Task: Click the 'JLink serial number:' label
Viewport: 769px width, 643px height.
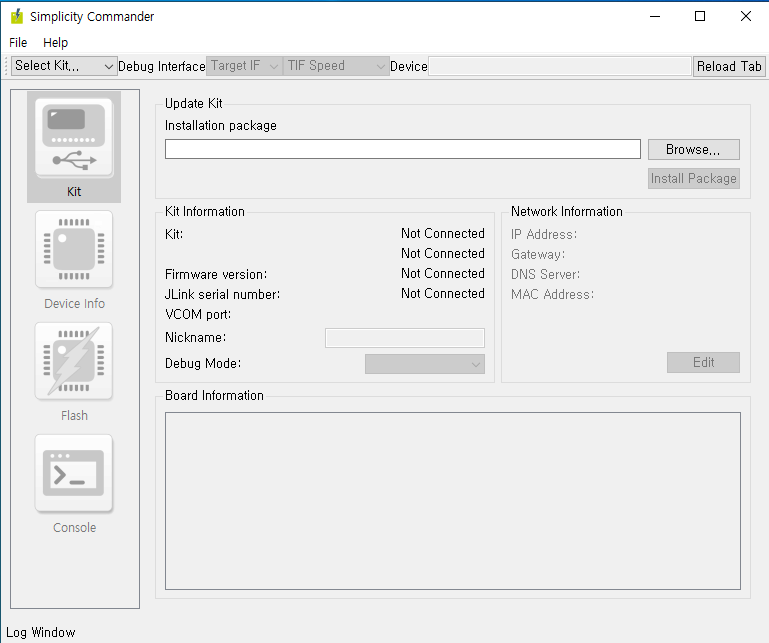Action: coord(222,294)
